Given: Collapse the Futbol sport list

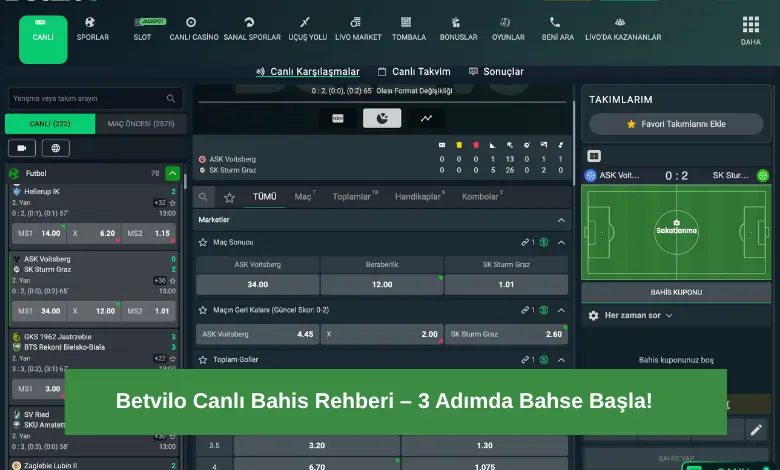Looking at the screenshot, I should tap(173, 173).
